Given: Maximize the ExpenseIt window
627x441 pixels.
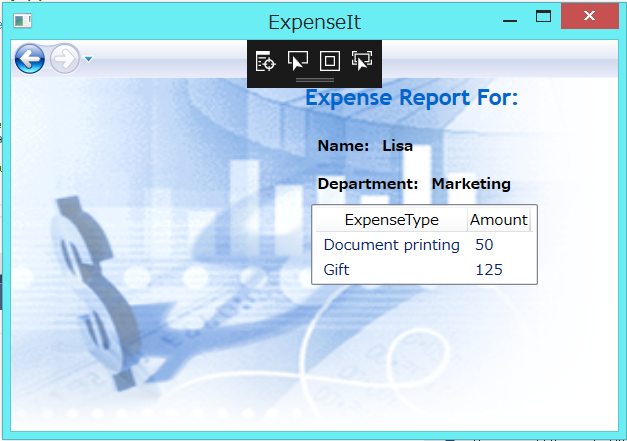Looking at the screenshot, I should pyautogui.click(x=543, y=16).
